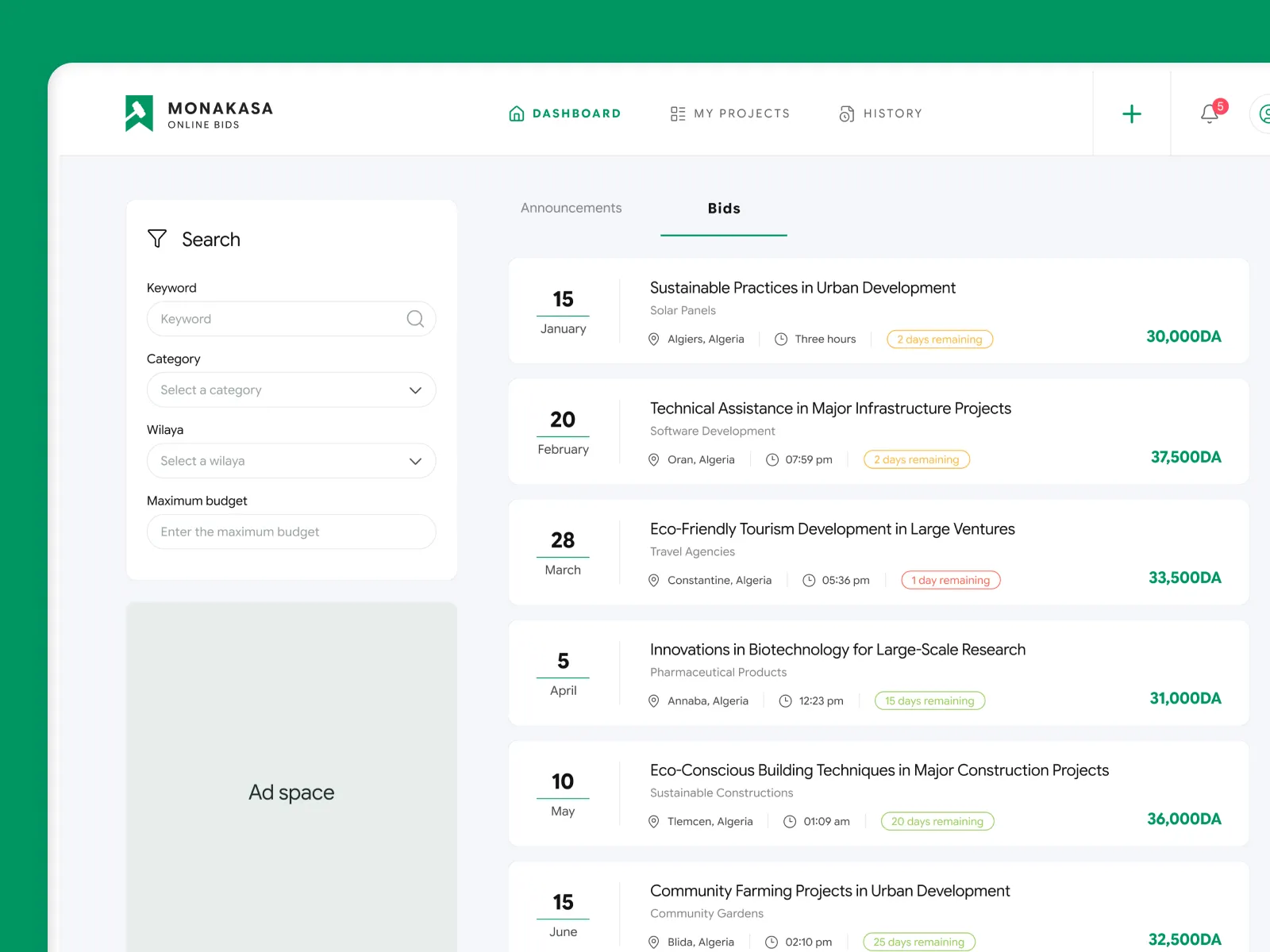The height and width of the screenshot is (952, 1270).
Task: Click the Monakasa logo icon
Action: (x=139, y=113)
